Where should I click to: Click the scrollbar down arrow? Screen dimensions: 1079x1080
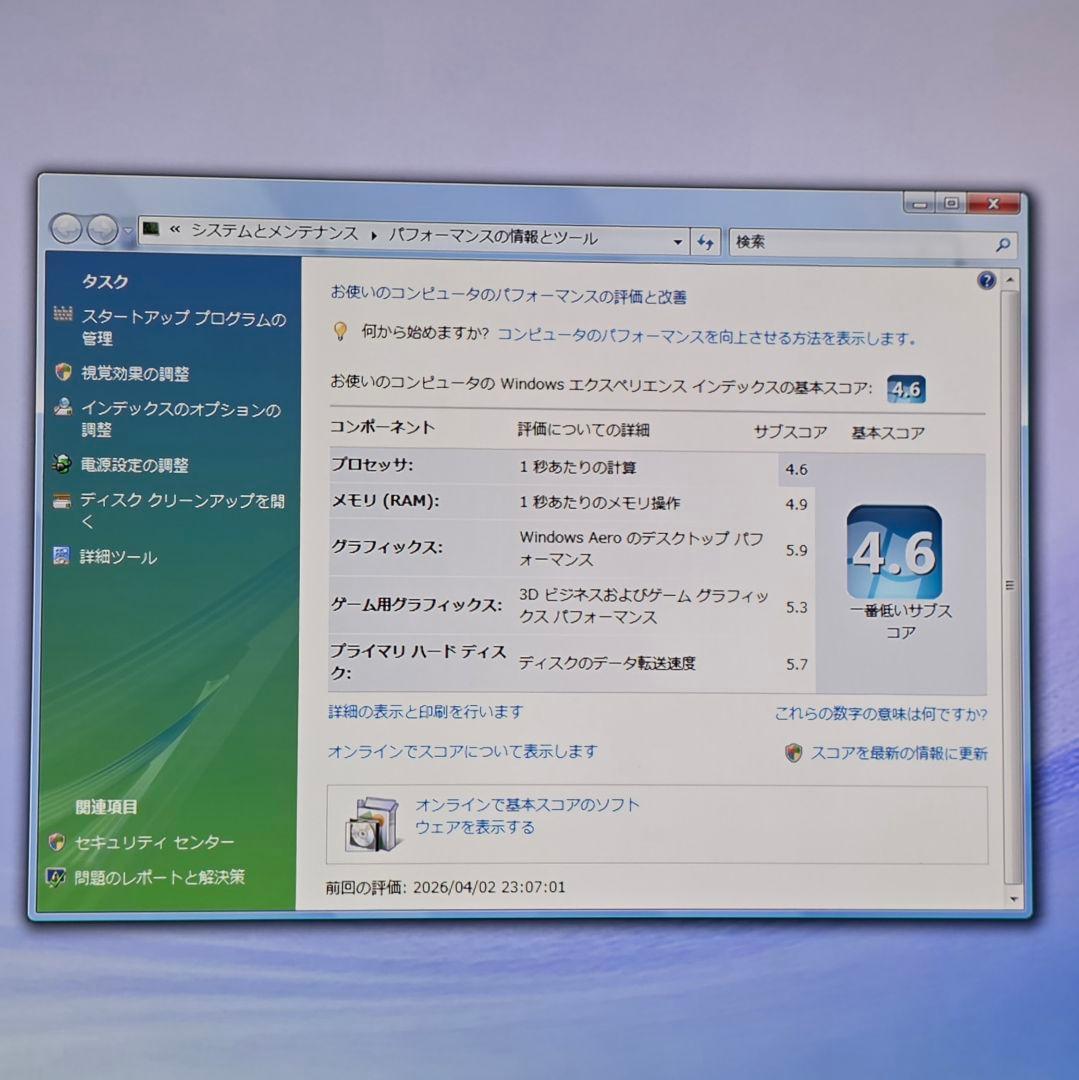[x=1013, y=898]
